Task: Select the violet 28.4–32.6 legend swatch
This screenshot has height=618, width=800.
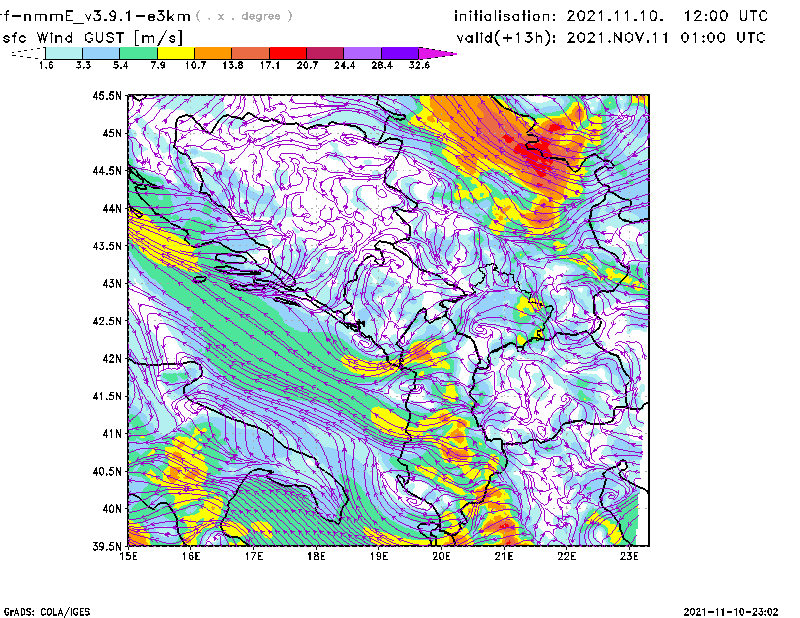Action: 399,53
